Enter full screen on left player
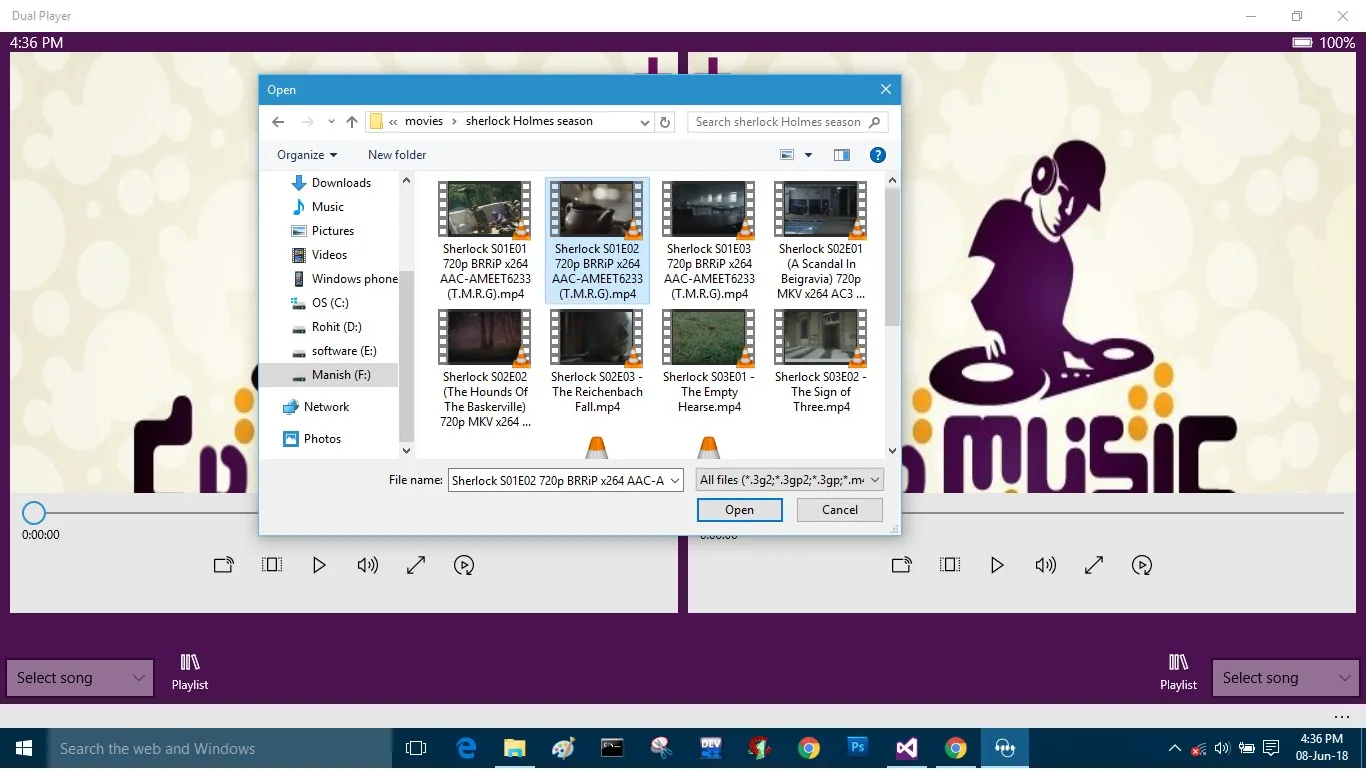 pyautogui.click(x=416, y=565)
